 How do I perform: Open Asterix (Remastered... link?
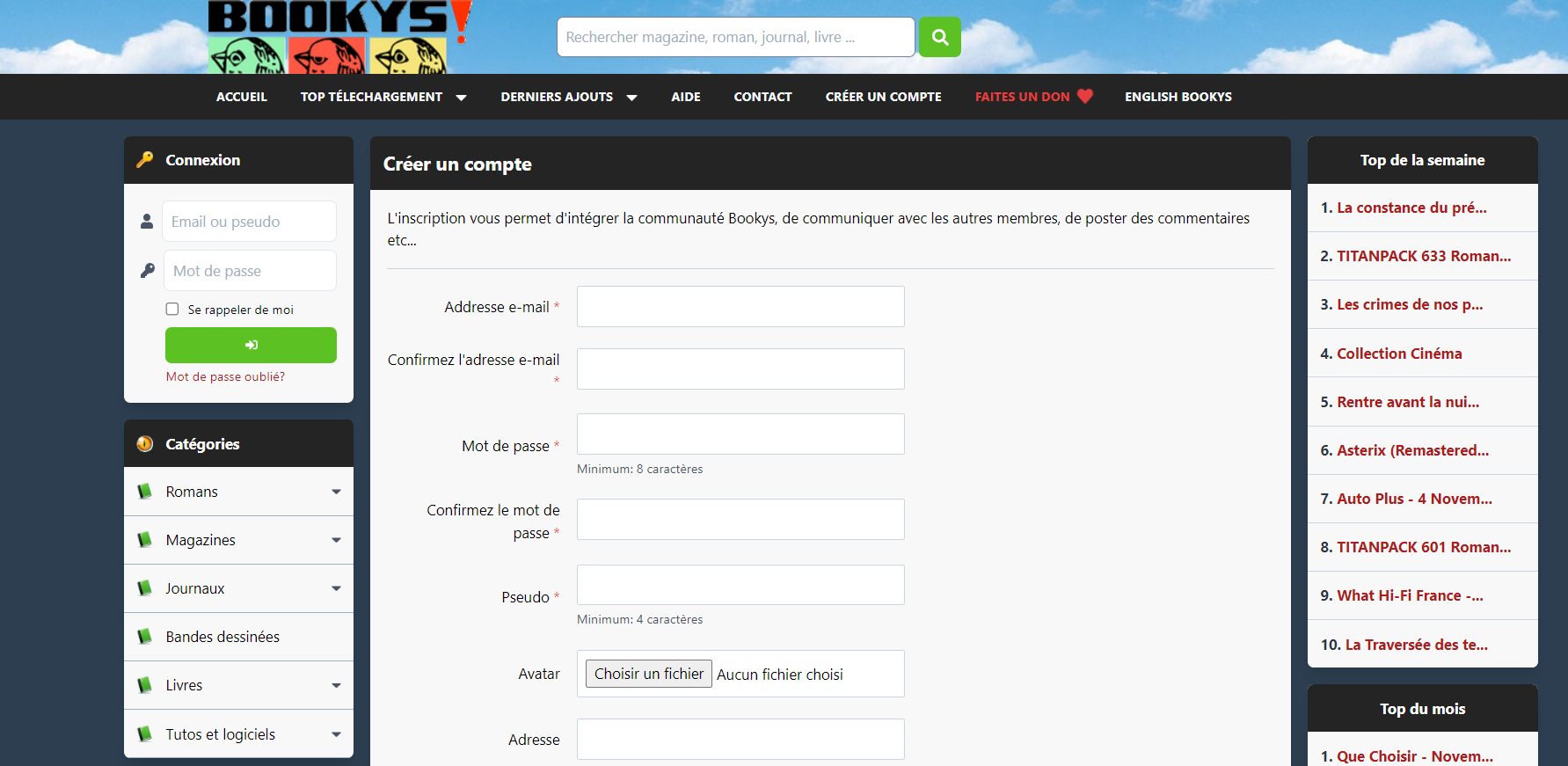1412,450
